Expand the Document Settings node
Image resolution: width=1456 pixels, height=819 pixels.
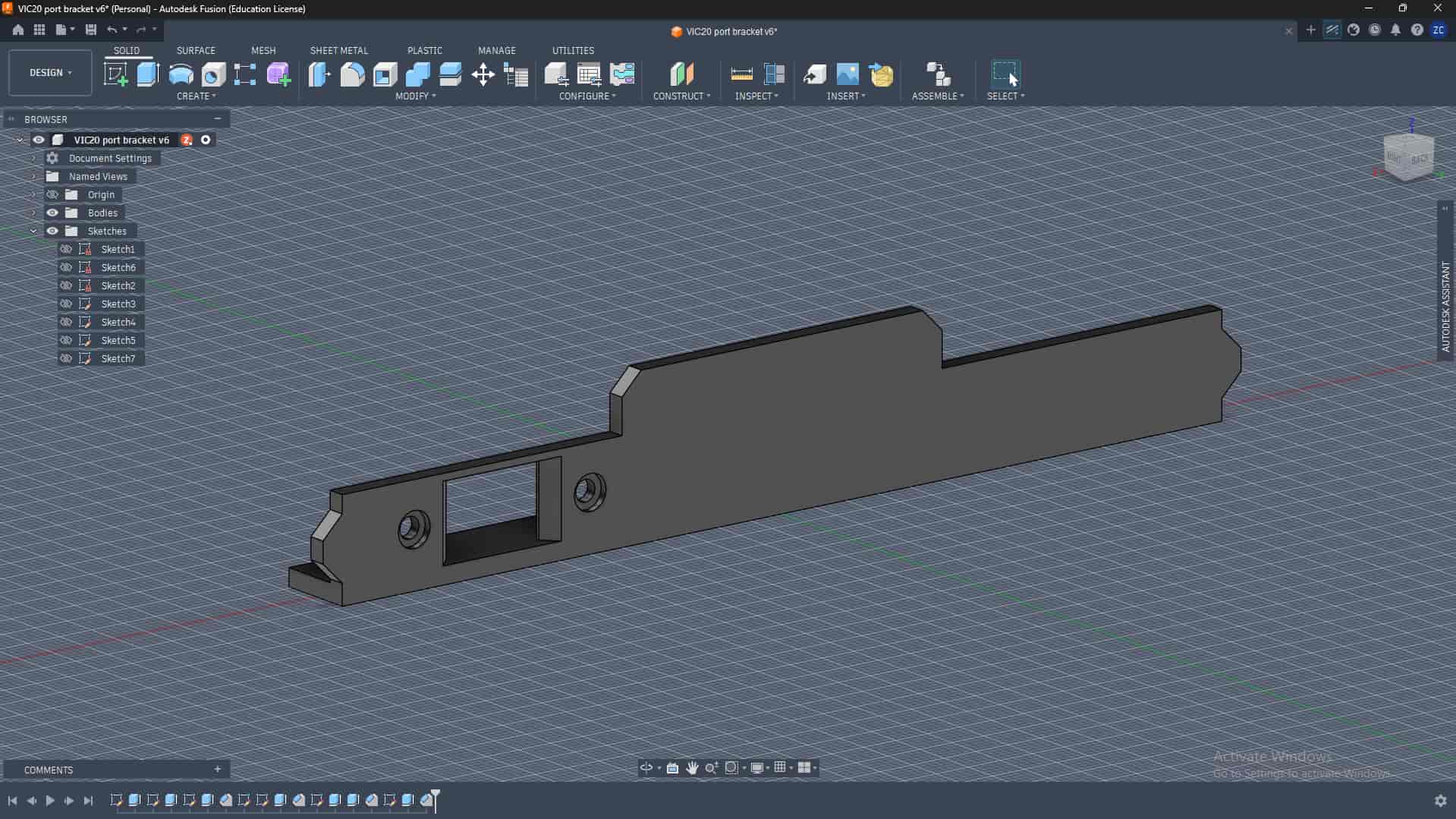click(33, 158)
